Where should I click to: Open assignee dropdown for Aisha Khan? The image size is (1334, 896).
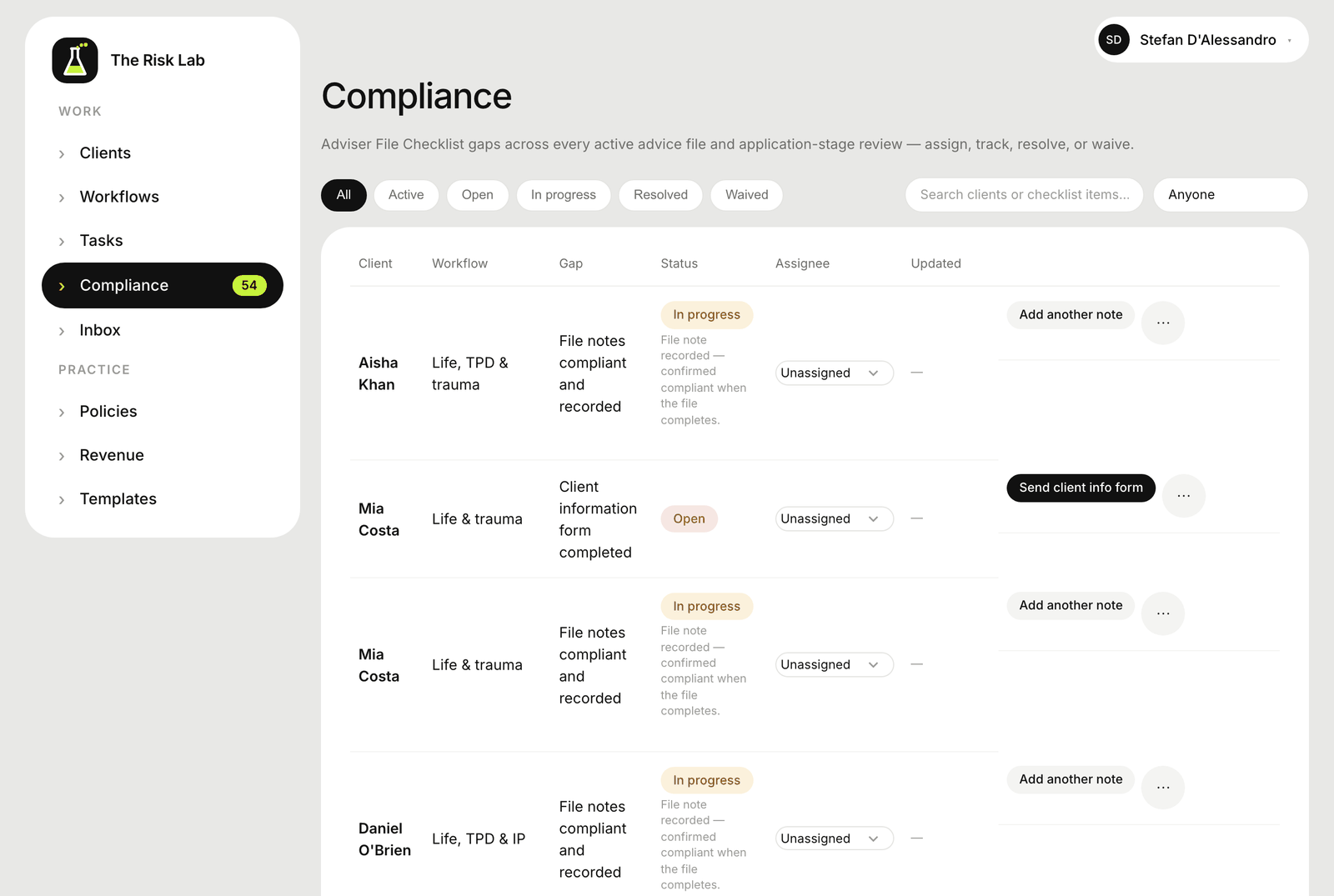(x=834, y=373)
